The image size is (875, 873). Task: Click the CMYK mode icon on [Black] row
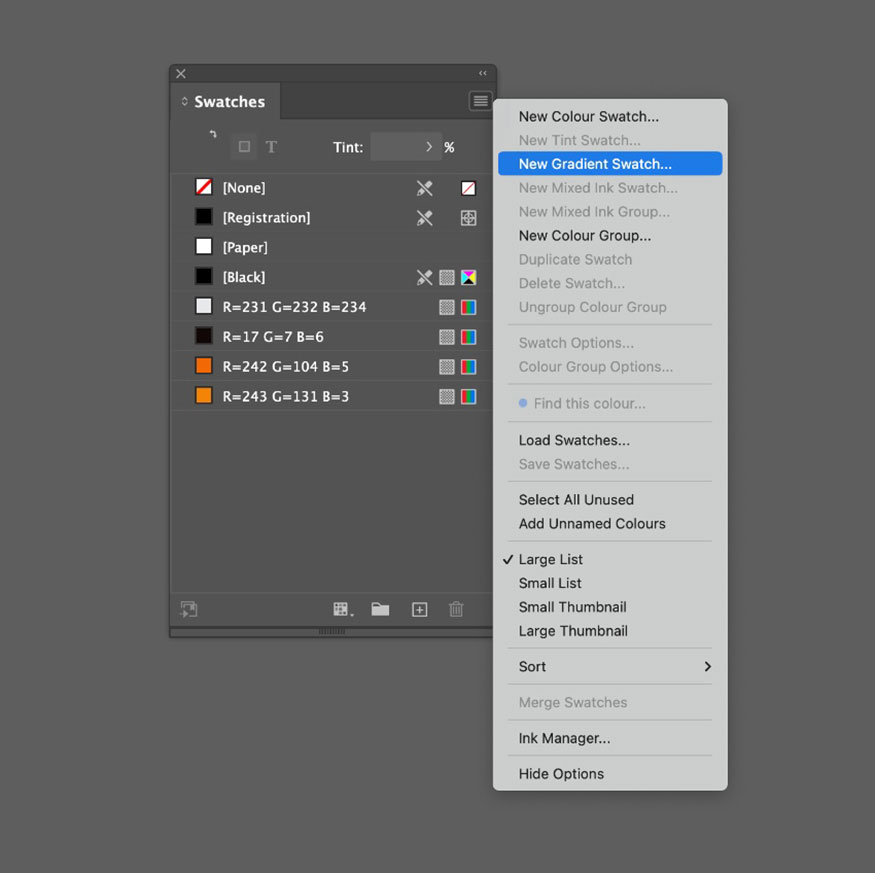468,277
